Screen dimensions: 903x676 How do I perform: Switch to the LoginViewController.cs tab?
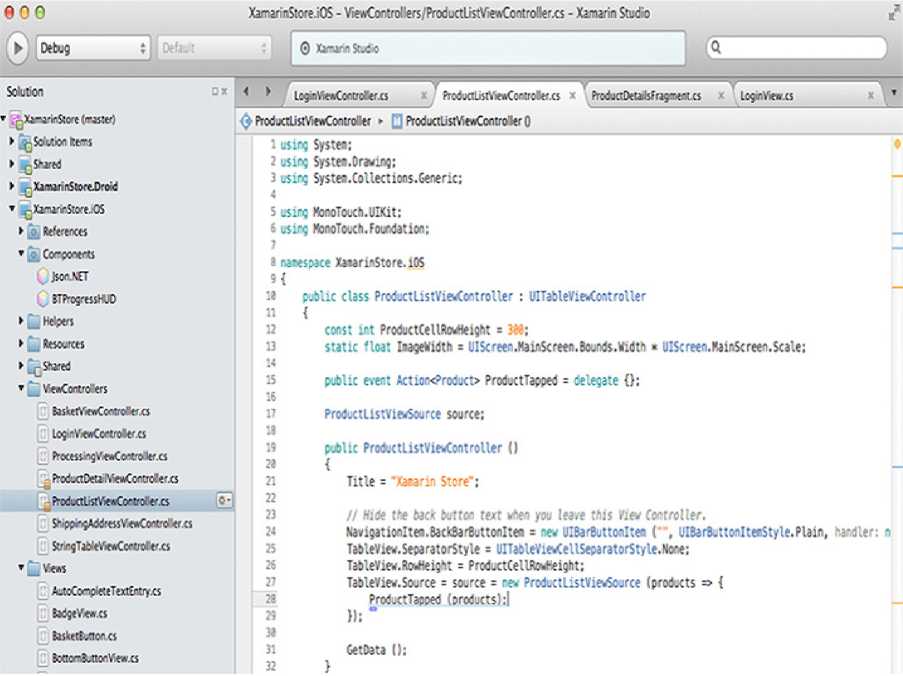point(341,96)
